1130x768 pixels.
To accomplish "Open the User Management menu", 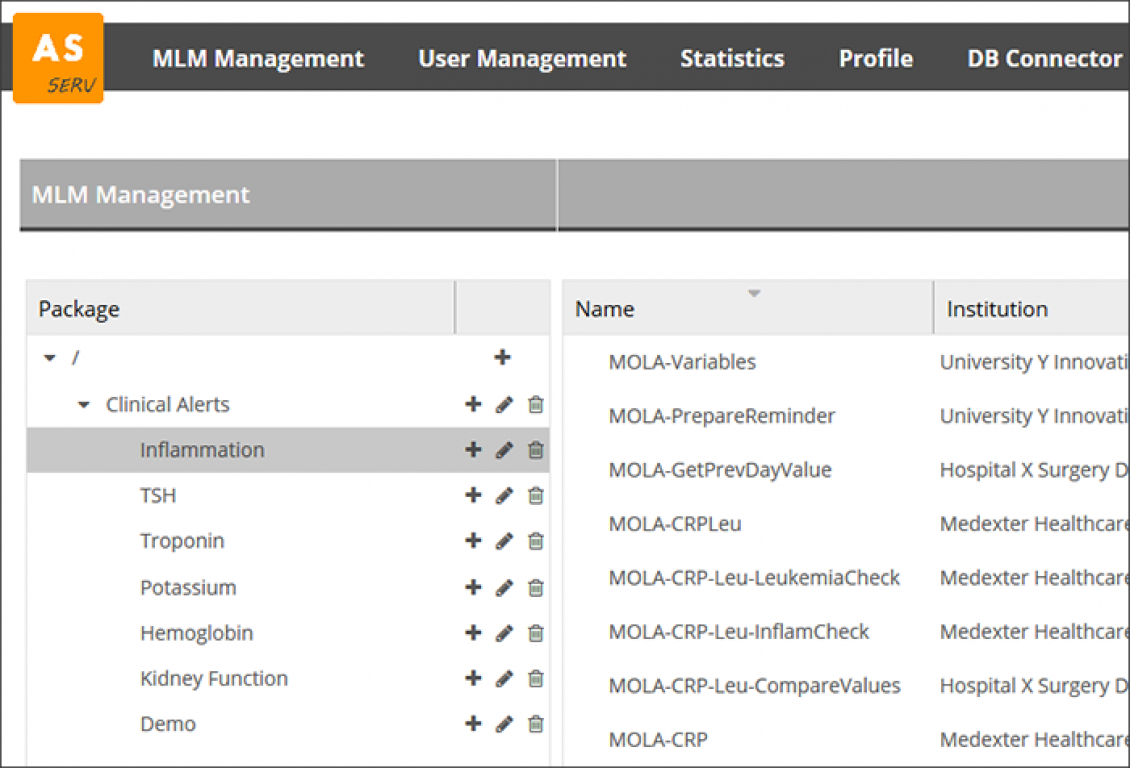I will pos(522,59).
